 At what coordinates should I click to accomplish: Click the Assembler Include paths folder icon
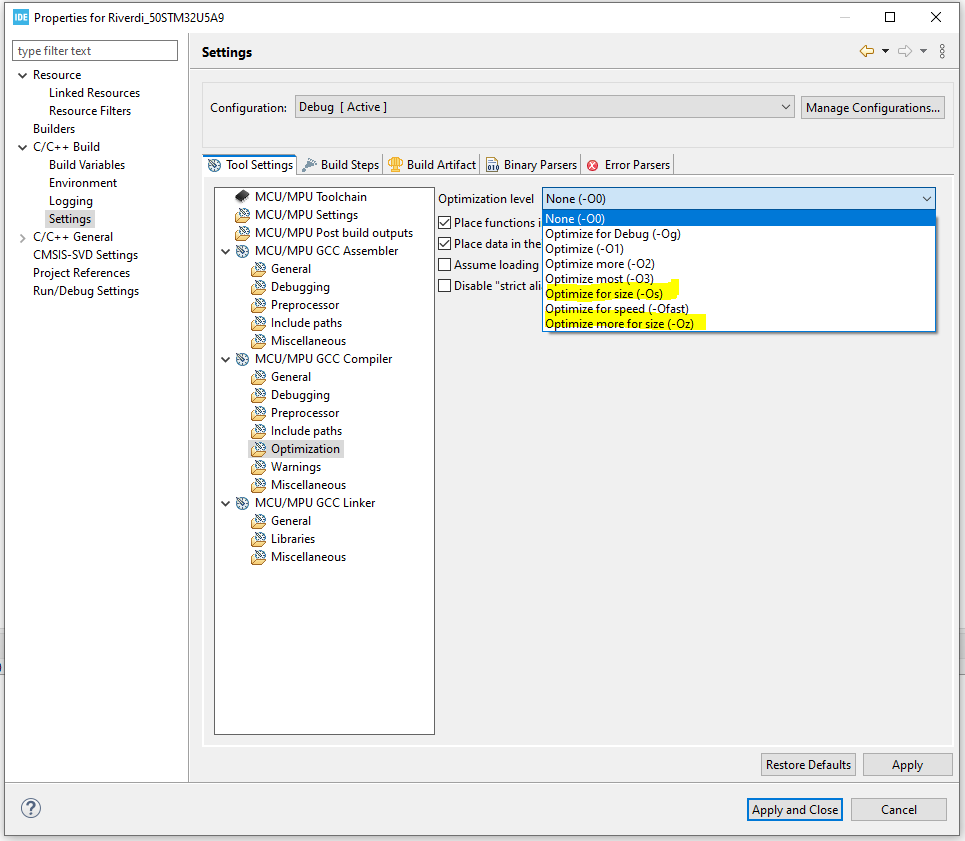[258, 322]
